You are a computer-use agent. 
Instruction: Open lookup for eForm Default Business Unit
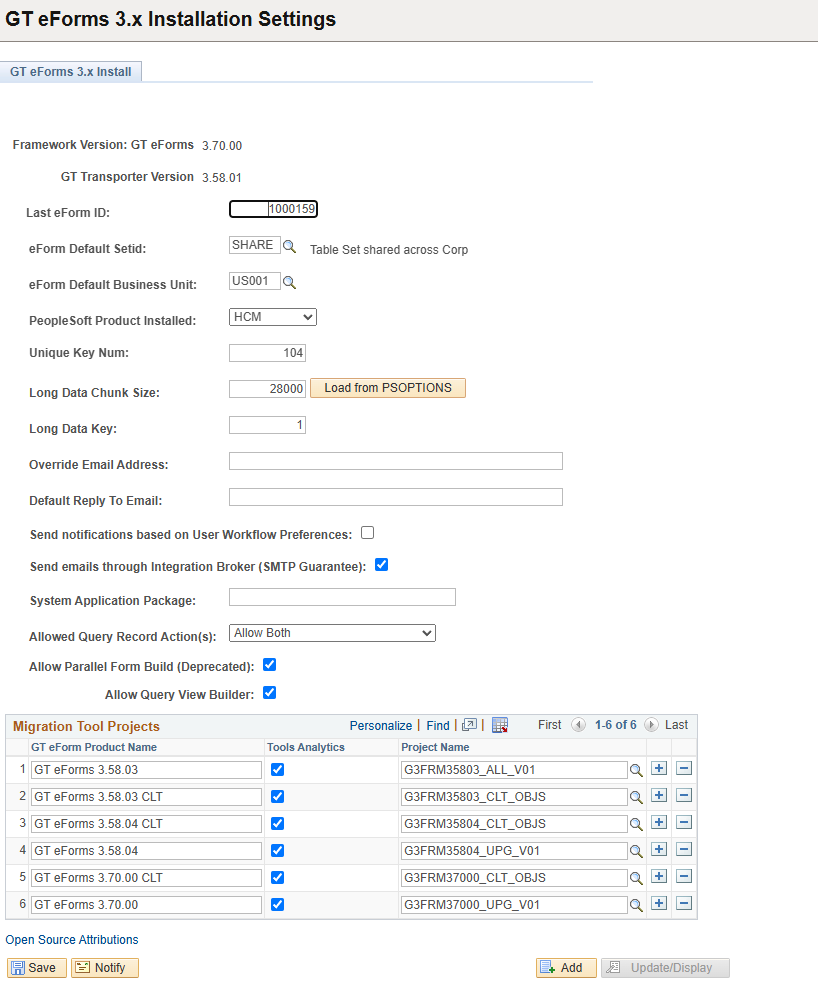[289, 282]
